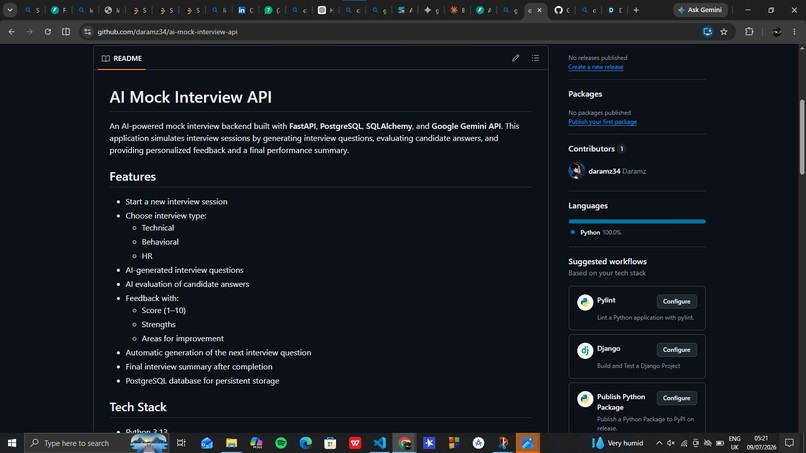Viewport: 806px width, 453px height.
Task: Select the README tab
Action: pyautogui.click(x=122, y=58)
